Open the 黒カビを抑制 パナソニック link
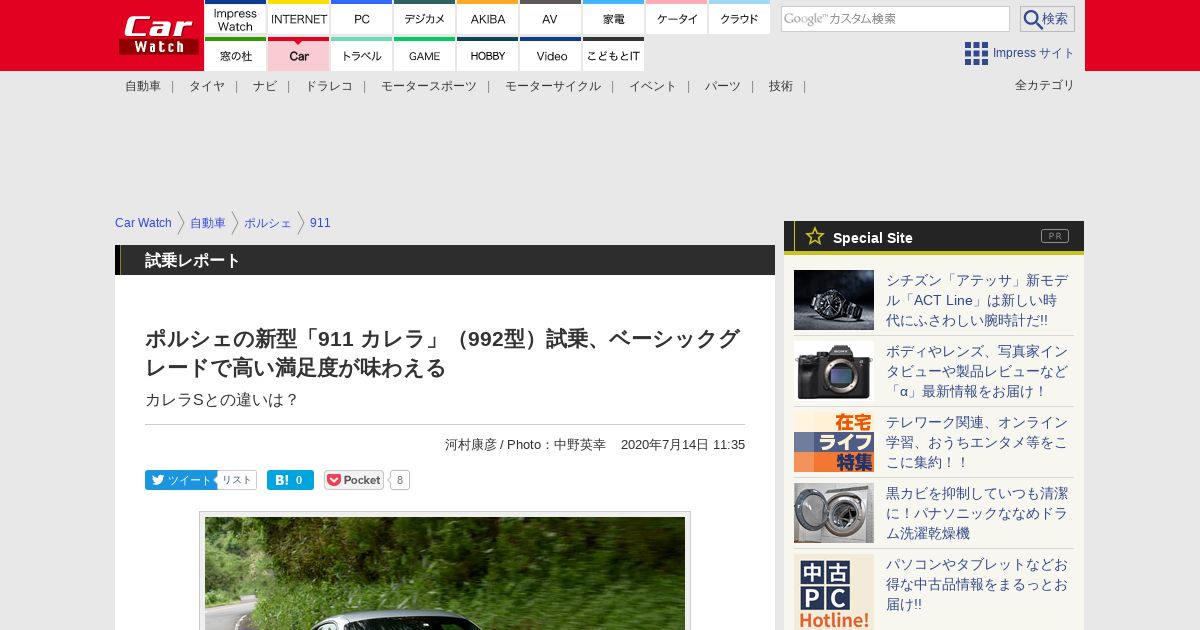This screenshot has width=1200, height=630. click(x=977, y=513)
